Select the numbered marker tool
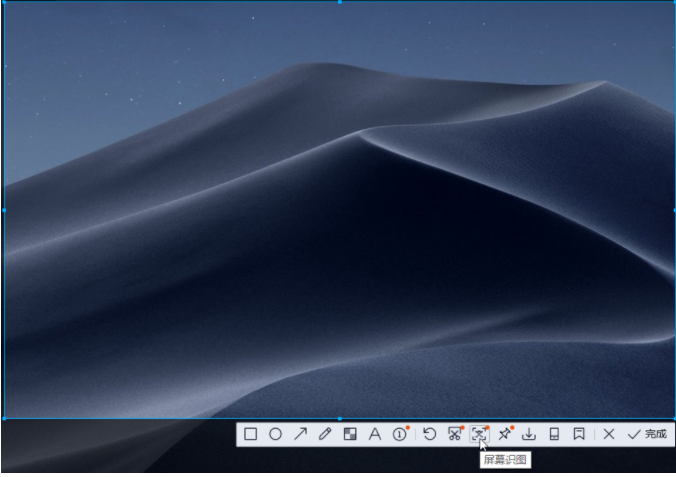The height and width of the screenshot is (477, 676). pos(400,434)
